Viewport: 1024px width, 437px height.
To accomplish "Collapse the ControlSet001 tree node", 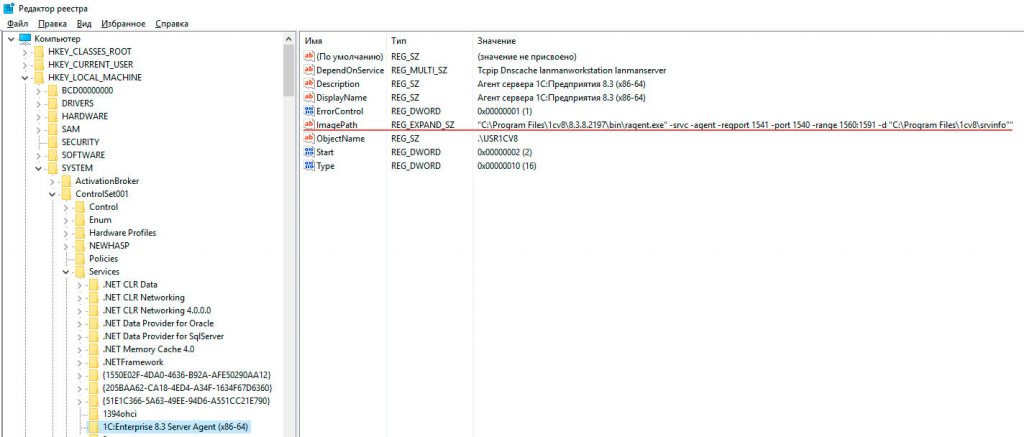I will (x=52, y=194).
